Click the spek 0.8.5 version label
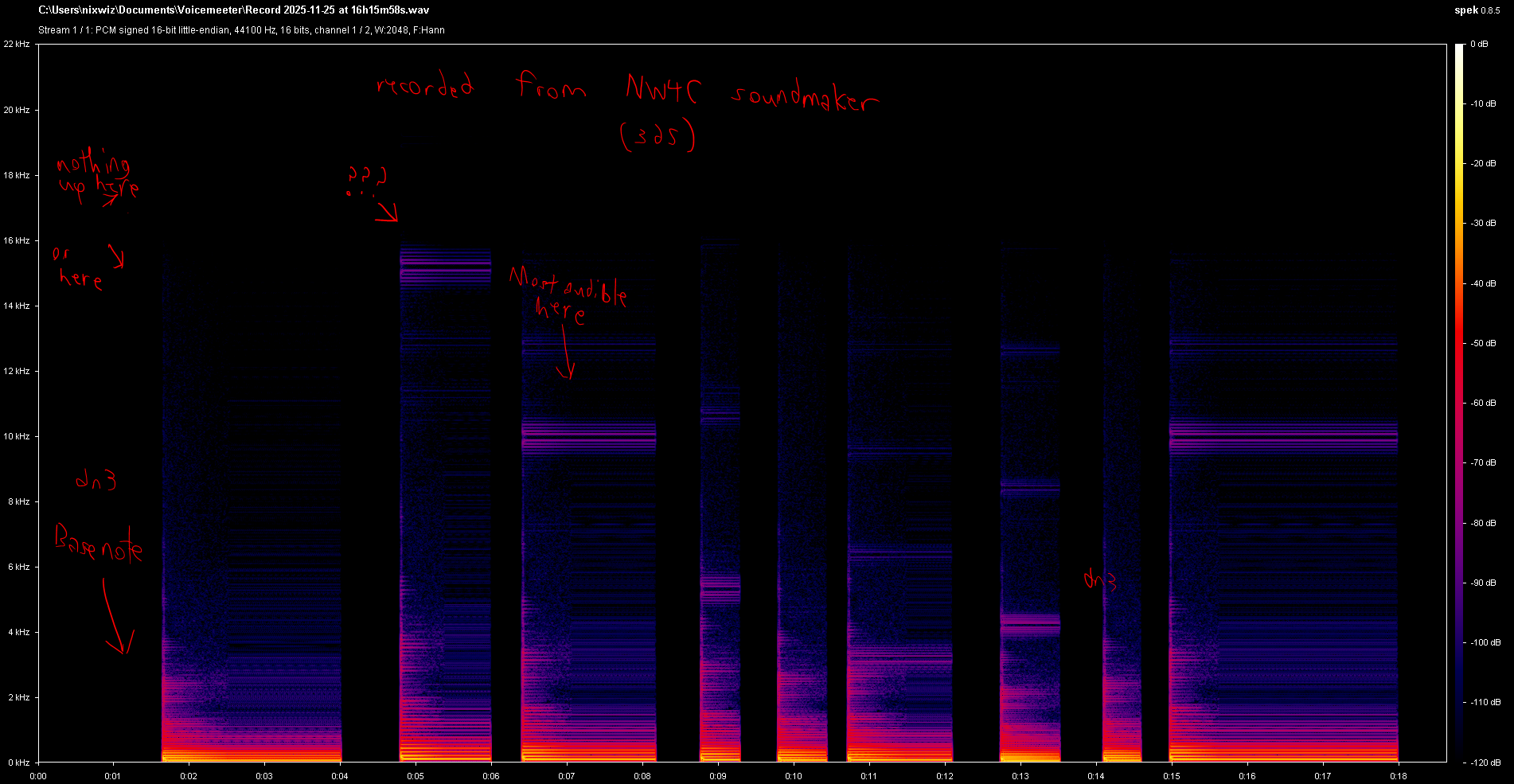Viewport: 1514px width, 784px height. [1477, 10]
